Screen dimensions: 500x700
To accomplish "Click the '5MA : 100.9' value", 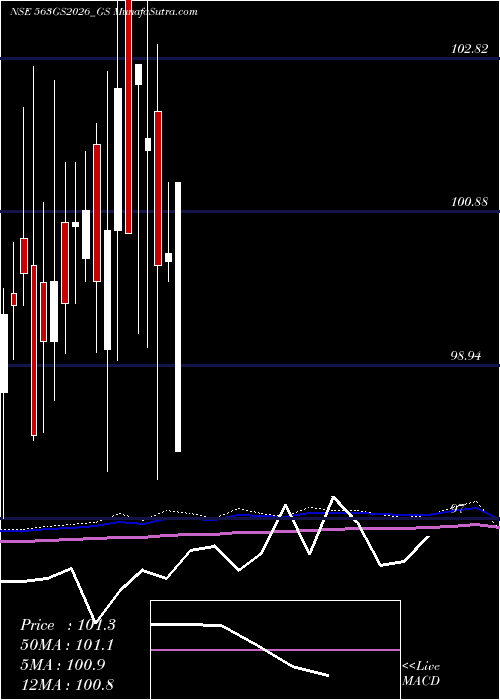I will pyautogui.click(x=63, y=665).
